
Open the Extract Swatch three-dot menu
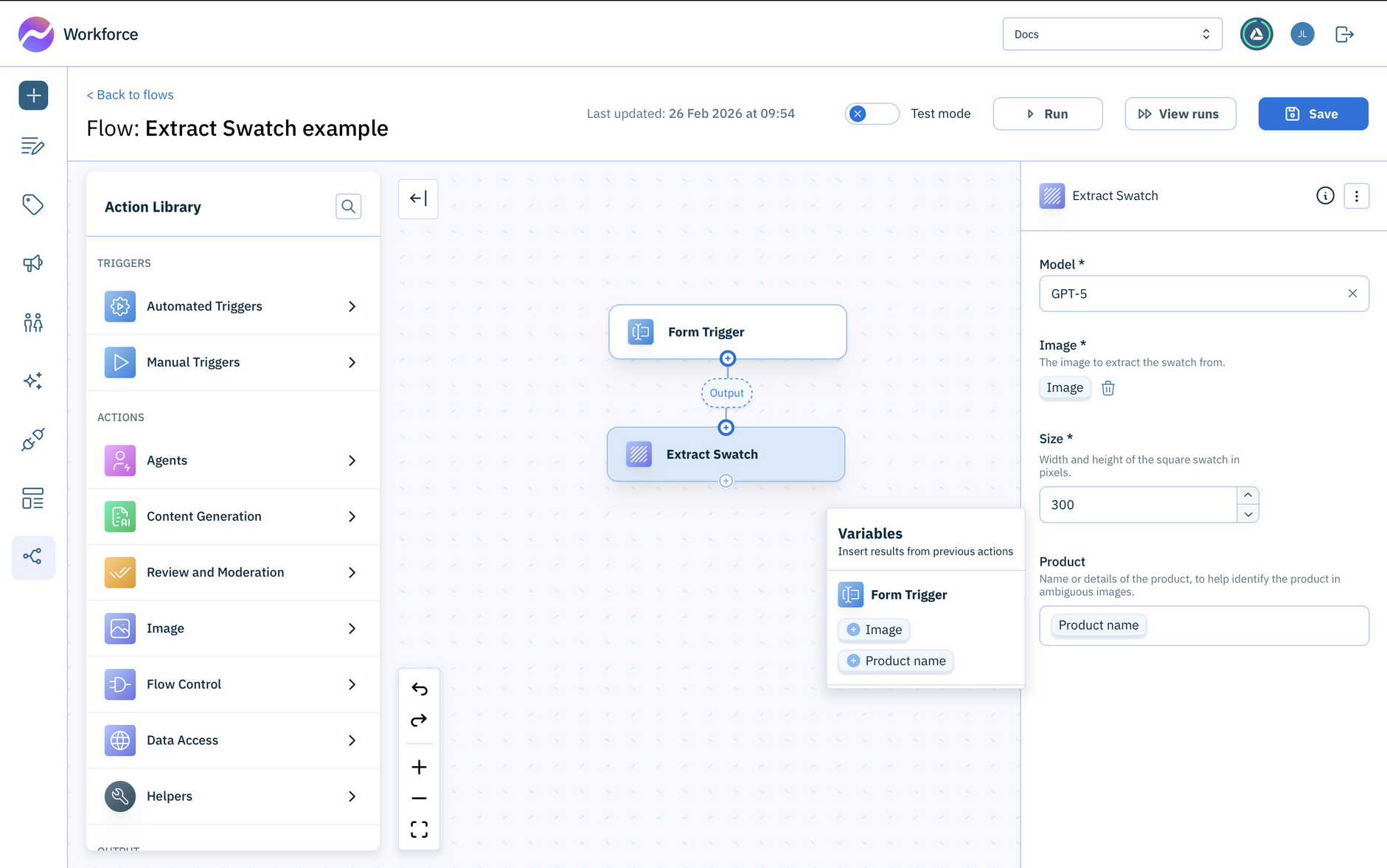coord(1356,196)
